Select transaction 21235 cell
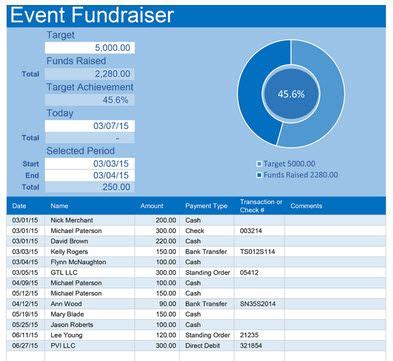 pos(259,335)
